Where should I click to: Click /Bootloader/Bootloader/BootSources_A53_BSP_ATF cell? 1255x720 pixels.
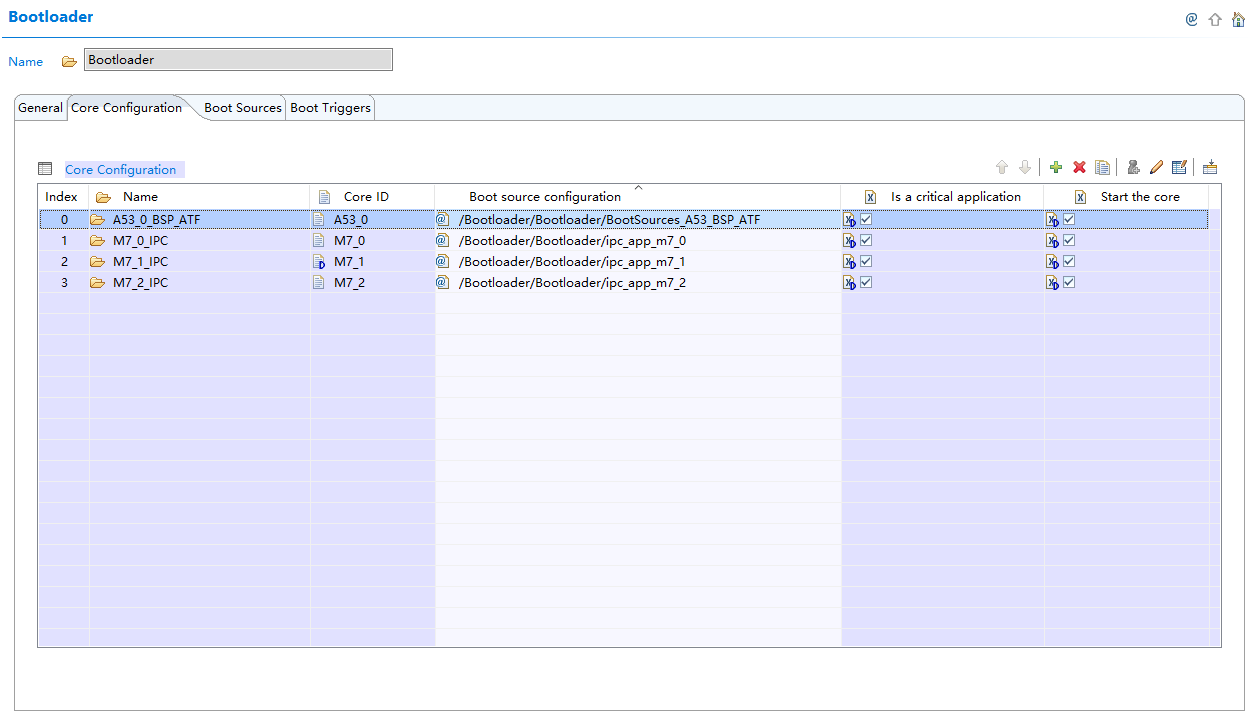(638, 220)
